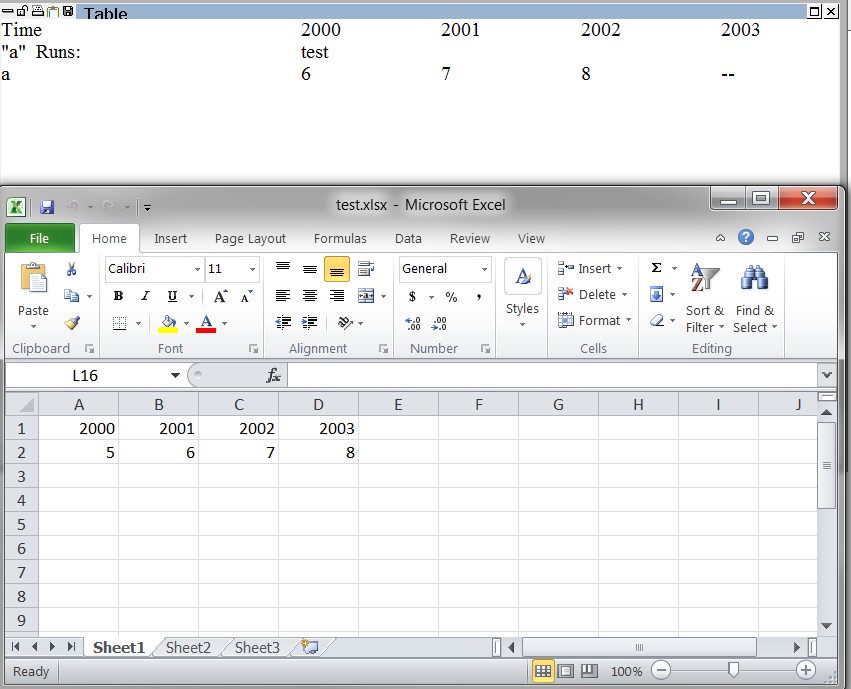The height and width of the screenshot is (689, 851).
Task: Click the Fill down icon in Editing
Action: pyautogui.click(x=657, y=295)
